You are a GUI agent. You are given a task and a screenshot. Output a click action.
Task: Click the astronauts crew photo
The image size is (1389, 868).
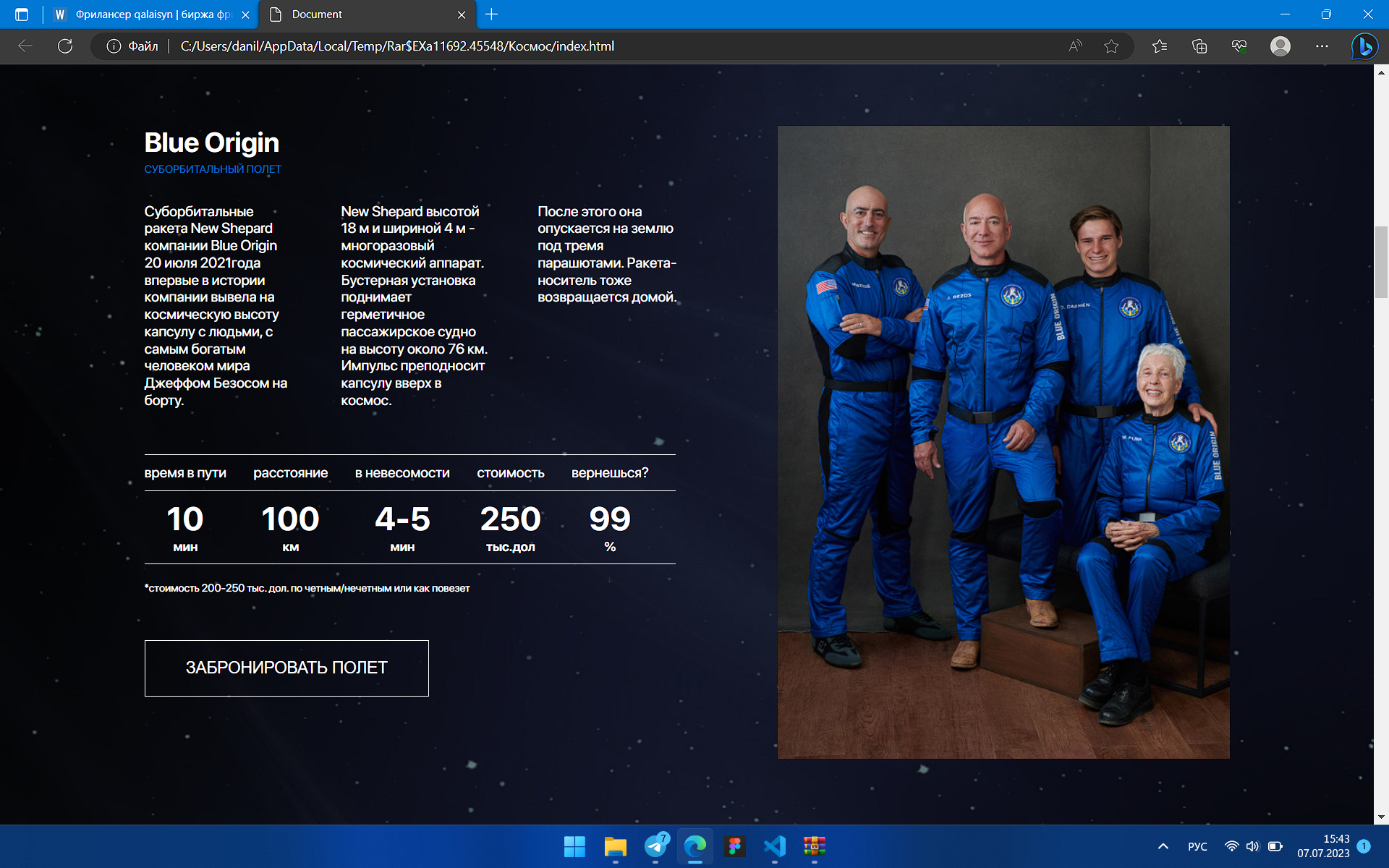coord(1003,442)
